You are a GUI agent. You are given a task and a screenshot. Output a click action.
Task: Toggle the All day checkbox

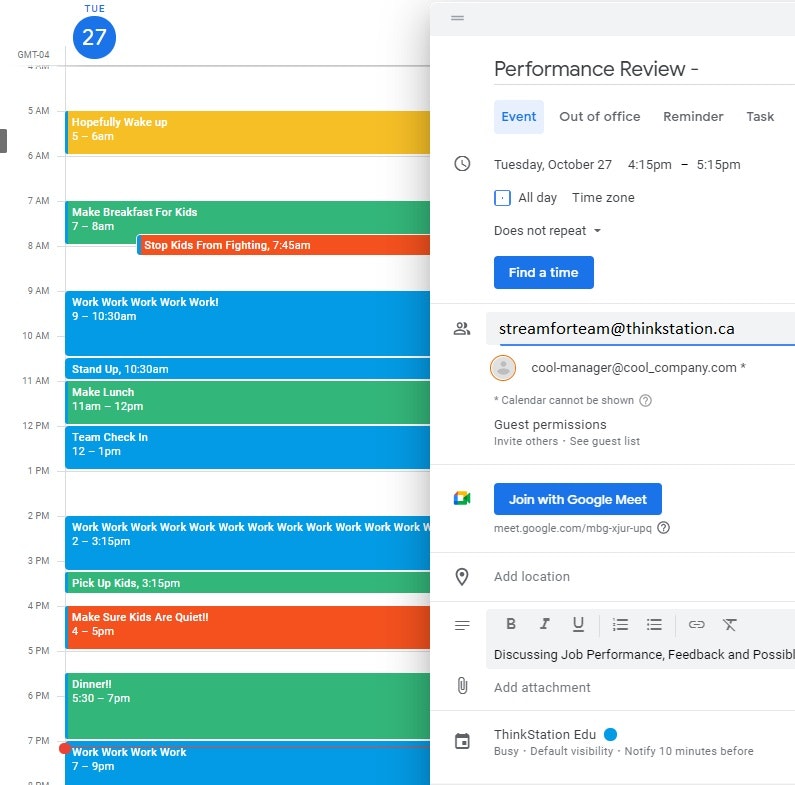point(502,197)
